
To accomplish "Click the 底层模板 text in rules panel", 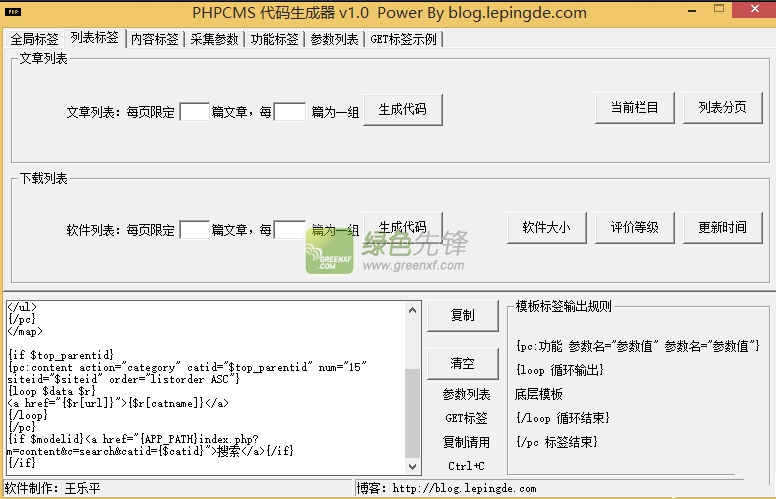I will (539, 394).
